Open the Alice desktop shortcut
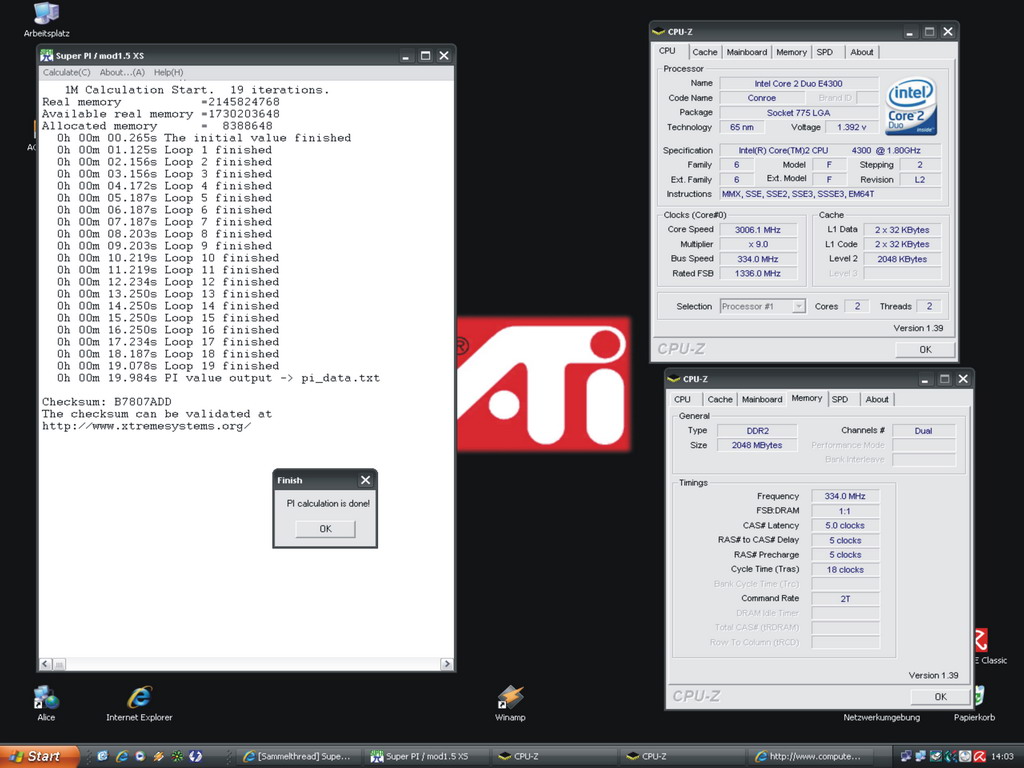1024x768 pixels. (46, 703)
